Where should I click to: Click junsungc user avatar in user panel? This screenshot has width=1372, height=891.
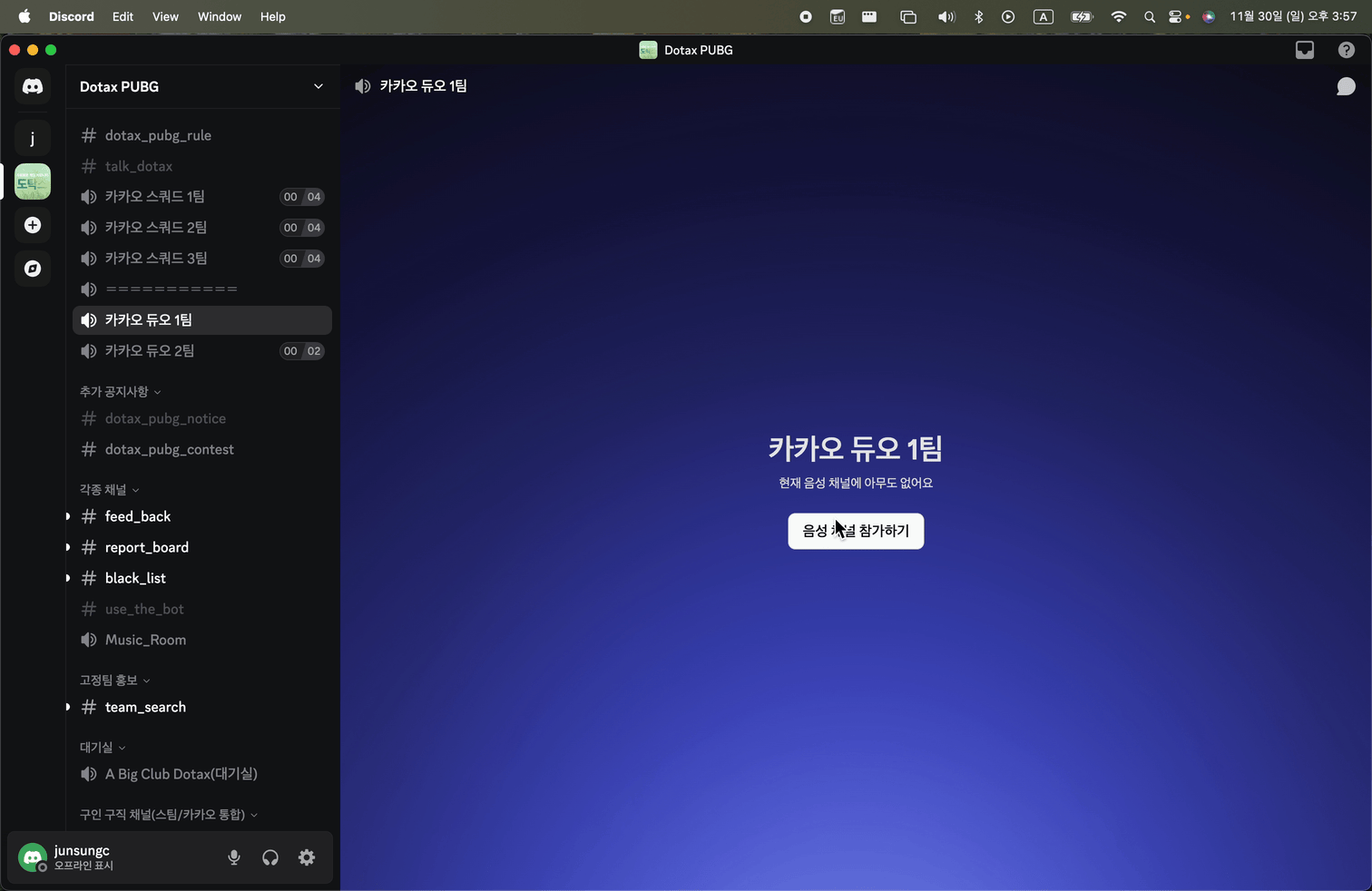point(33,857)
